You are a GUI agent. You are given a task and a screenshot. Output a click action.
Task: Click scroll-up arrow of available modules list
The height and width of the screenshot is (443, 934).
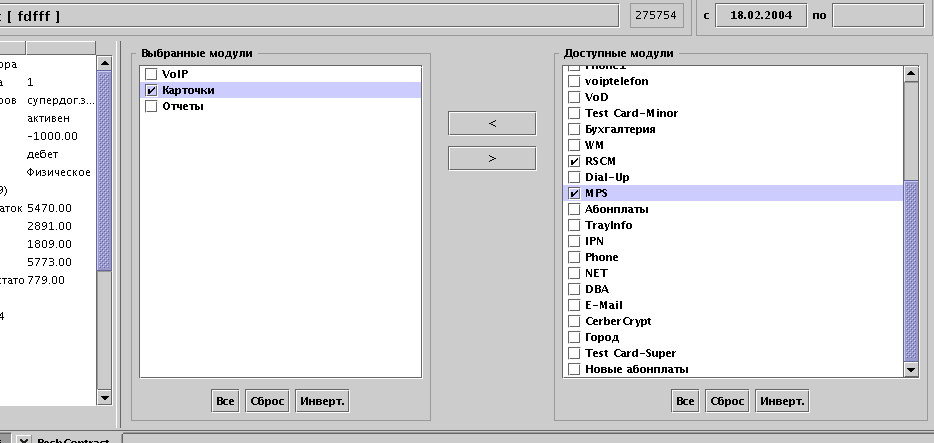pyautogui.click(x=910, y=73)
